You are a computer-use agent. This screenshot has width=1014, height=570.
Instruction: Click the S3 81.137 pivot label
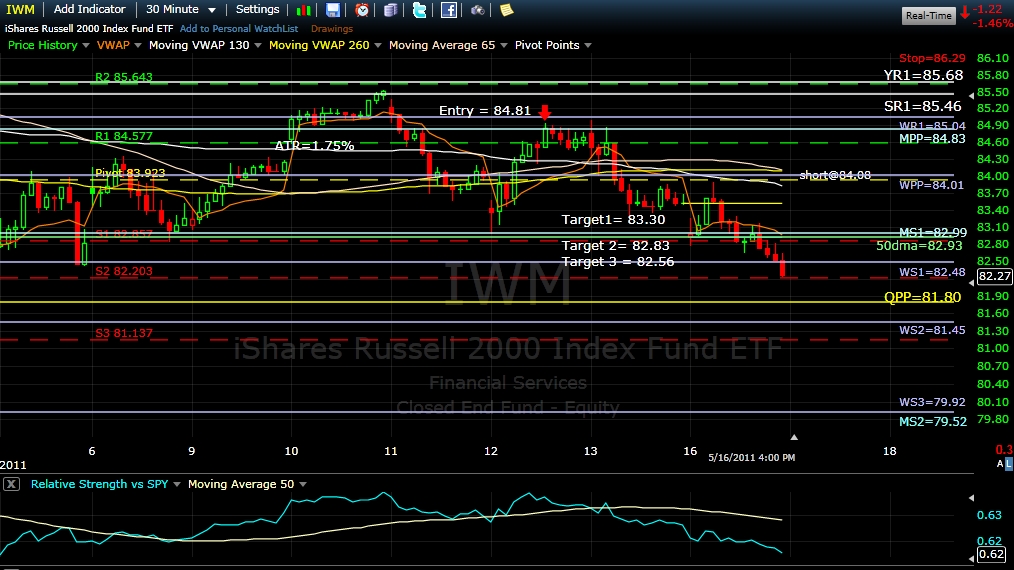[x=124, y=333]
